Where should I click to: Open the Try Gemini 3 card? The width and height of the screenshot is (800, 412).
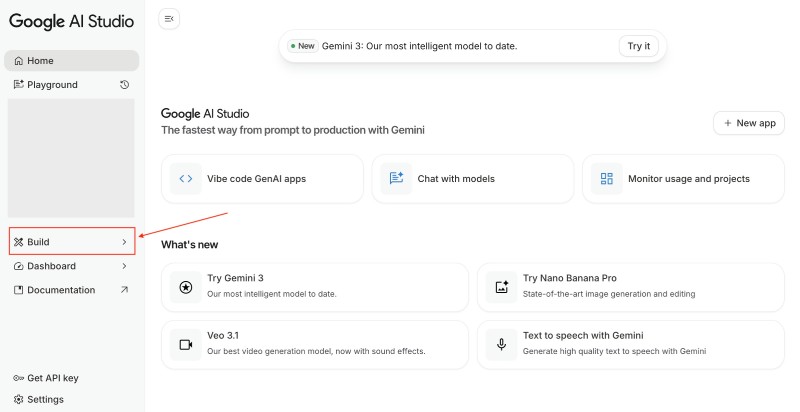(315, 287)
